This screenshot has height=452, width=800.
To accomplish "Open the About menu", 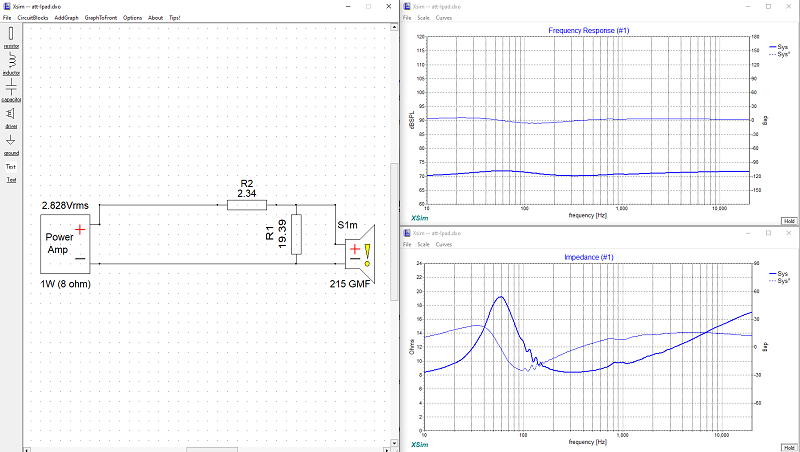I will pos(155,17).
